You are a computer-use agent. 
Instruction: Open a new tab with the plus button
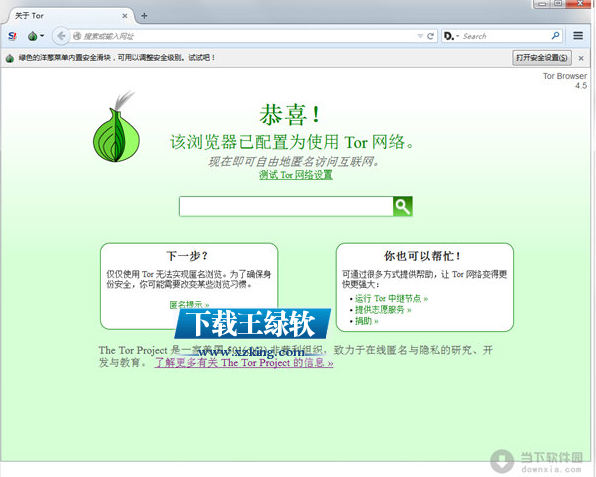point(144,16)
